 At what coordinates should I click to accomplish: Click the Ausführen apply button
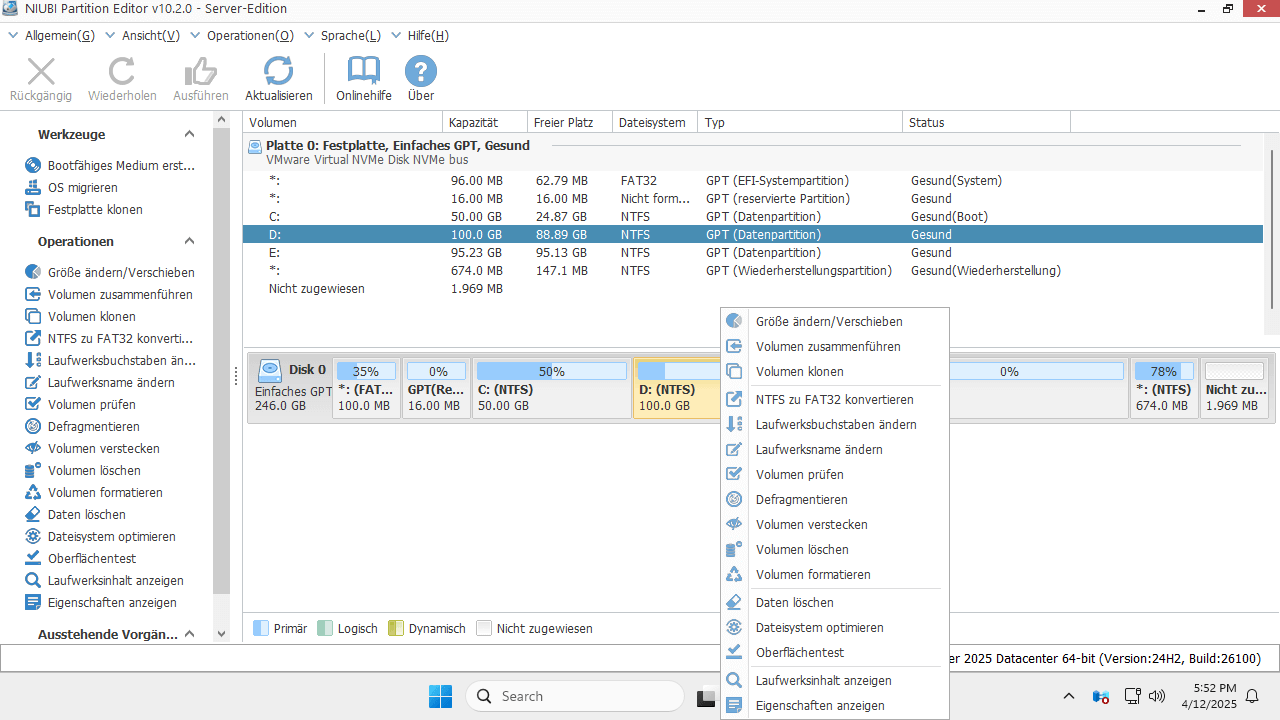(x=201, y=78)
